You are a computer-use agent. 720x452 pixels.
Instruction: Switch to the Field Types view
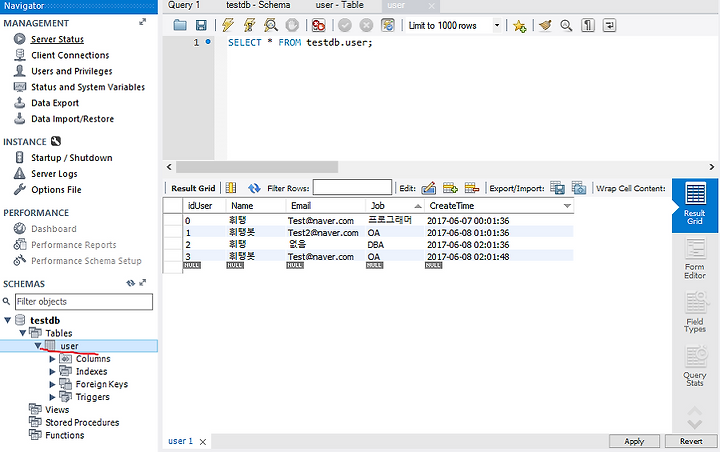pyautogui.click(x=695, y=312)
